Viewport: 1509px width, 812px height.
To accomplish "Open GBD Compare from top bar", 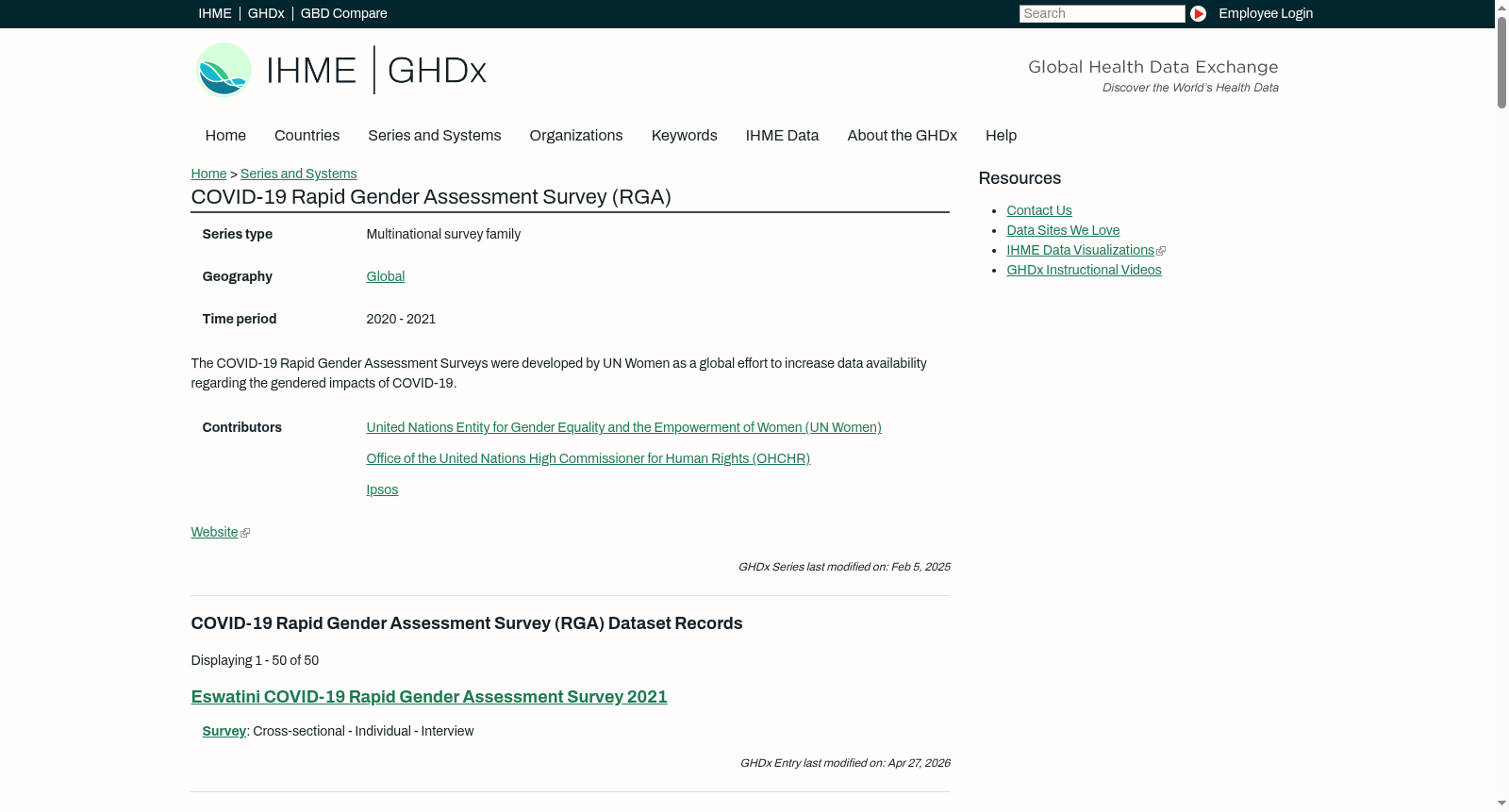I will (x=343, y=13).
